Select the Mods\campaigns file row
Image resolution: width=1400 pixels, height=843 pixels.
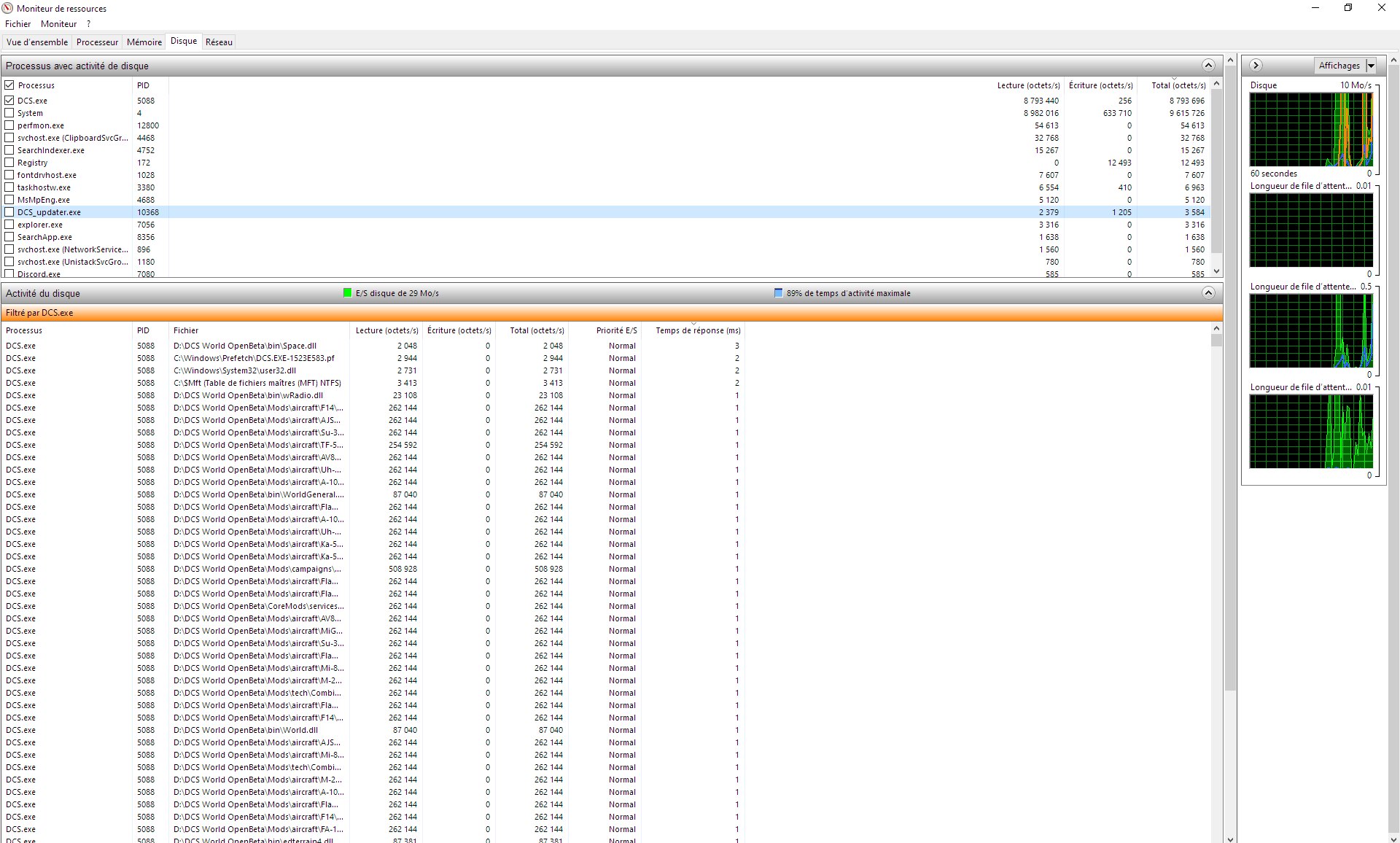tap(373, 569)
